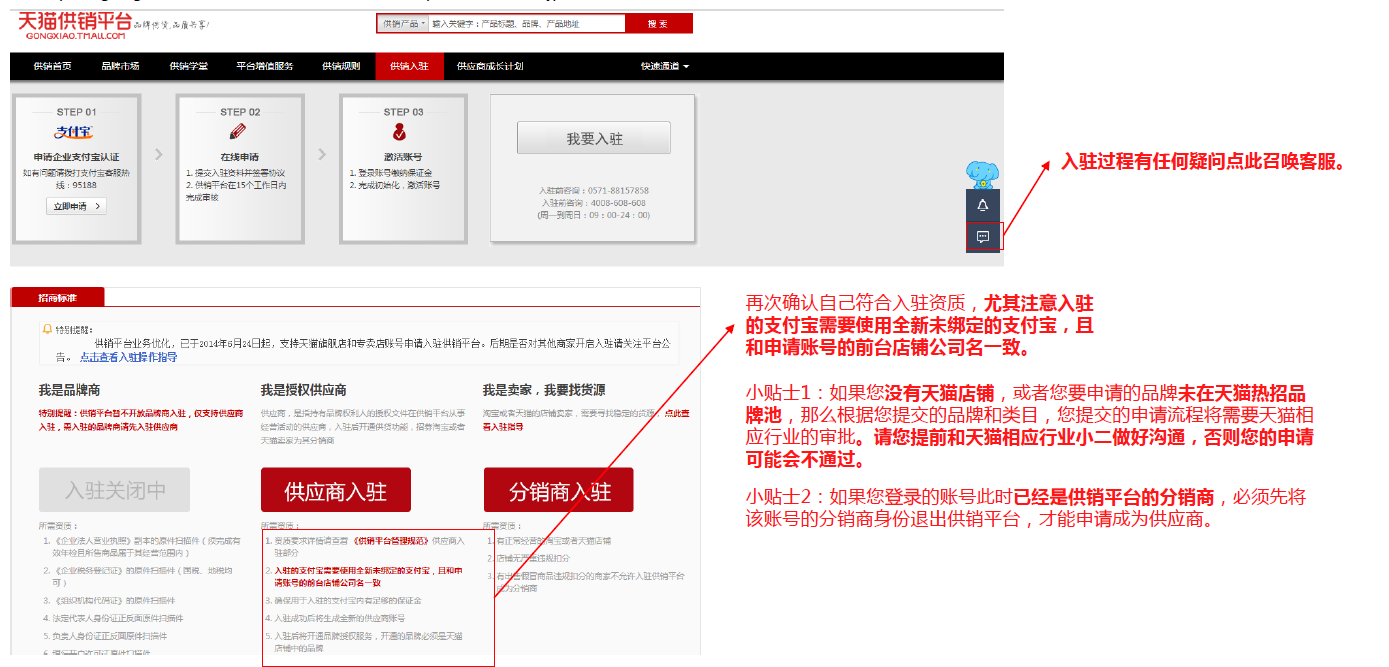1389x667 pixels.
Task: Click the 入驻前咨询：0571-88157858 phone line
Action: click(594, 190)
